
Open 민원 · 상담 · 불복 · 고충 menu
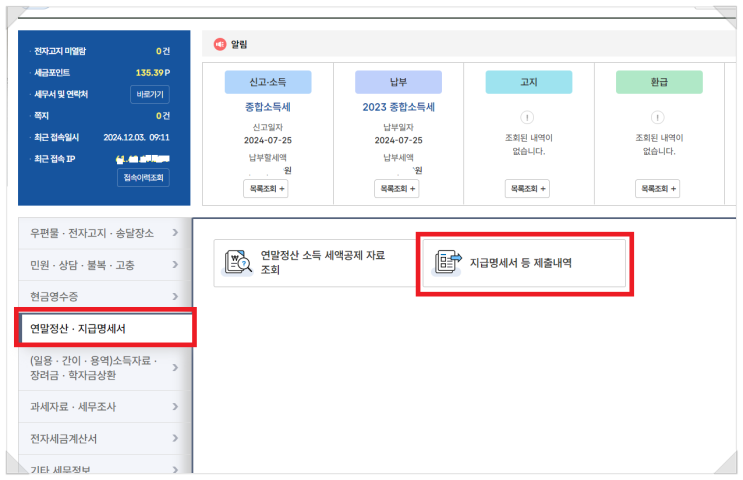(x=105, y=265)
